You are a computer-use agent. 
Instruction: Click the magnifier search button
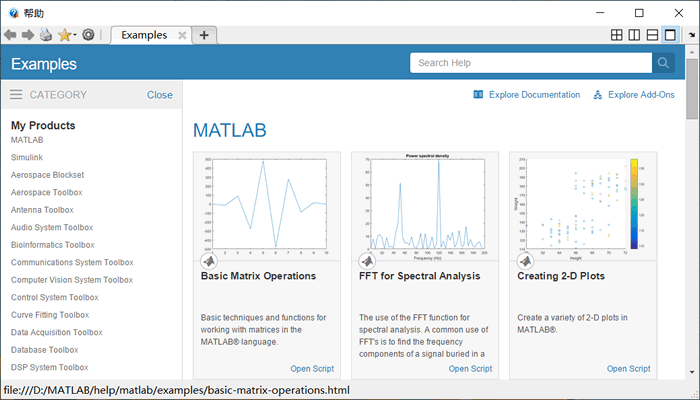(x=663, y=63)
